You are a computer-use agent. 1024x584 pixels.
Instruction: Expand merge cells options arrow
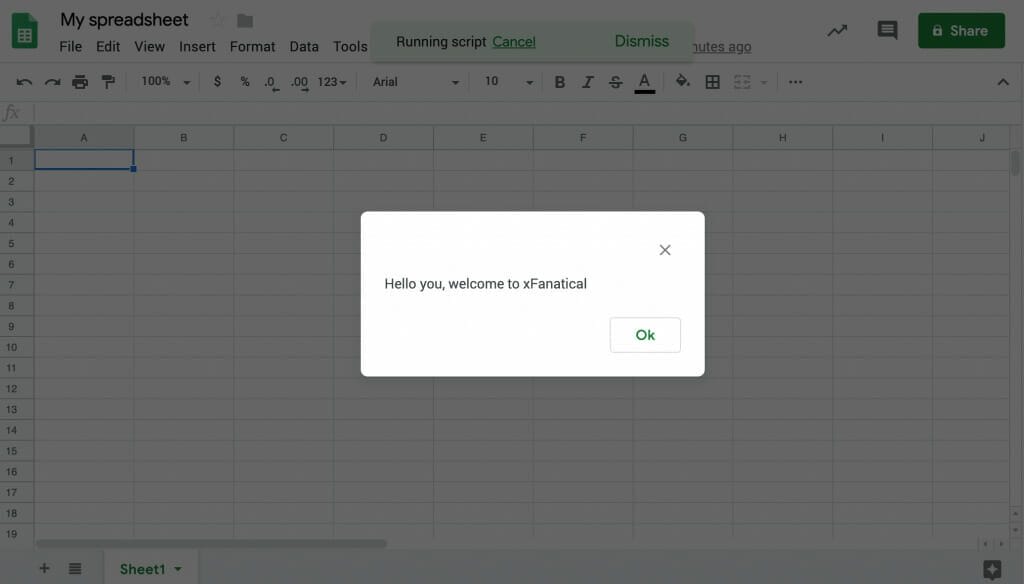pyautogui.click(x=763, y=83)
